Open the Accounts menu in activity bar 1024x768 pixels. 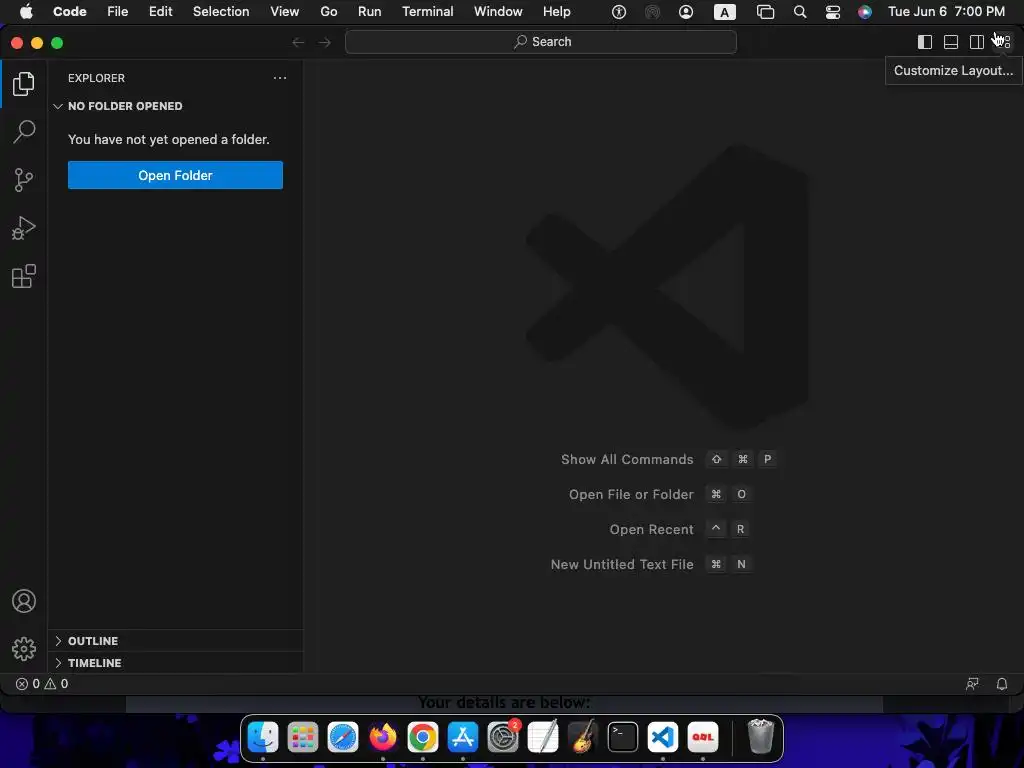point(24,601)
